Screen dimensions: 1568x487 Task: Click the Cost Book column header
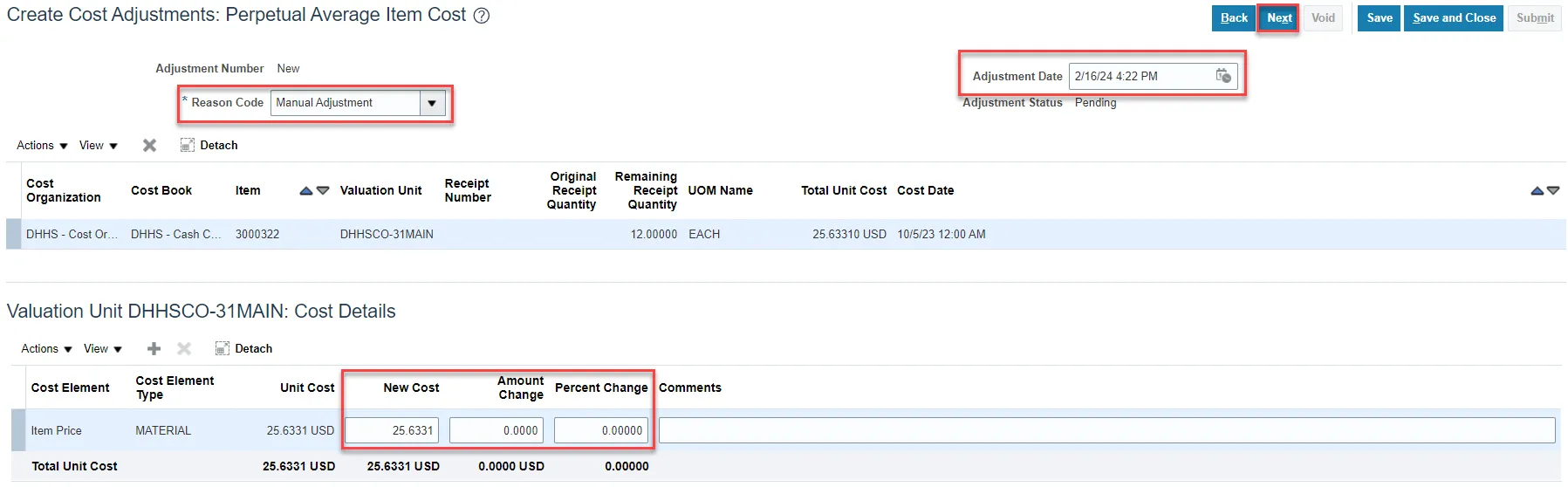click(161, 190)
